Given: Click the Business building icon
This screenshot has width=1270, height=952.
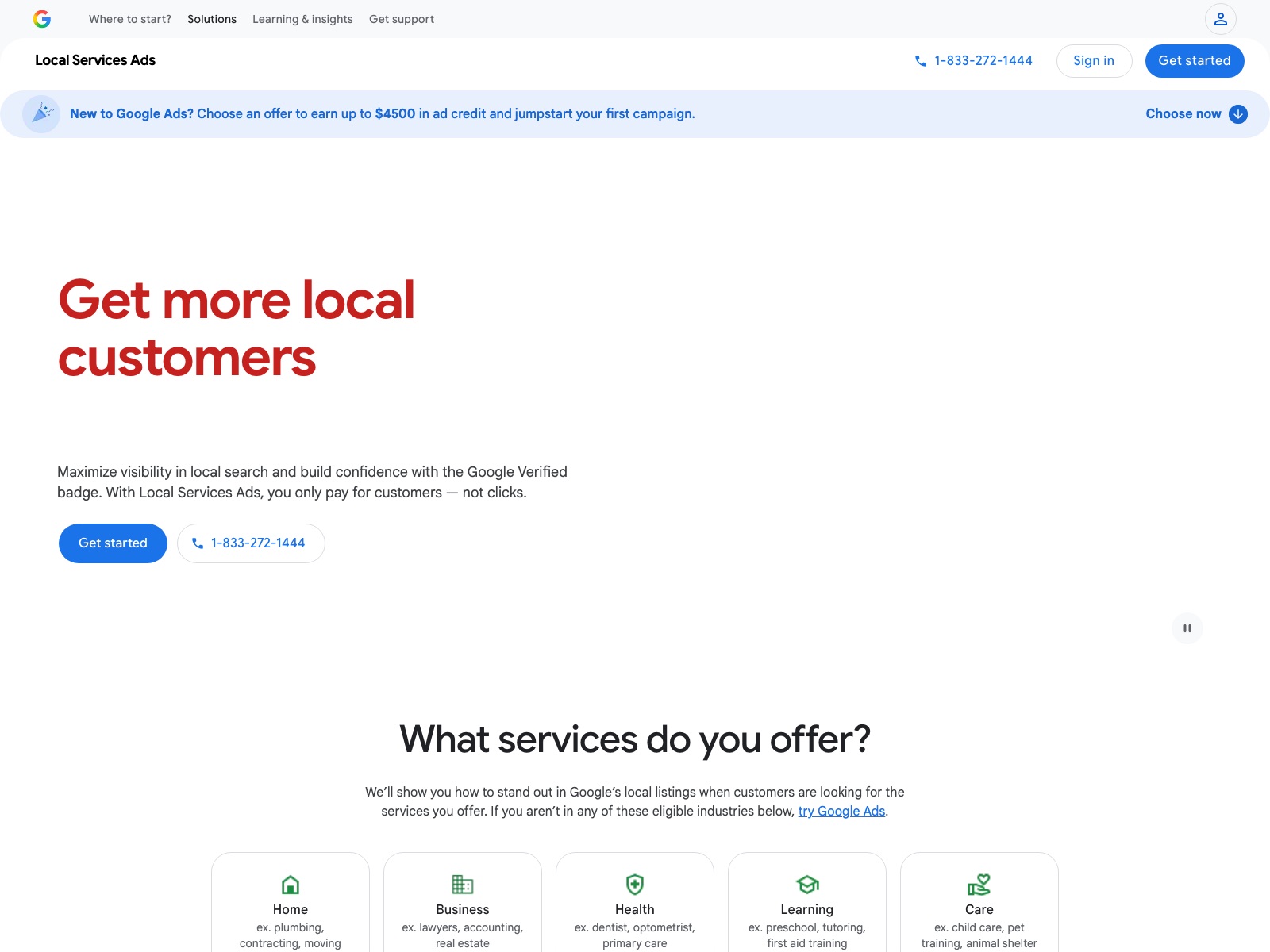Looking at the screenshot, I should click(463, 884).
